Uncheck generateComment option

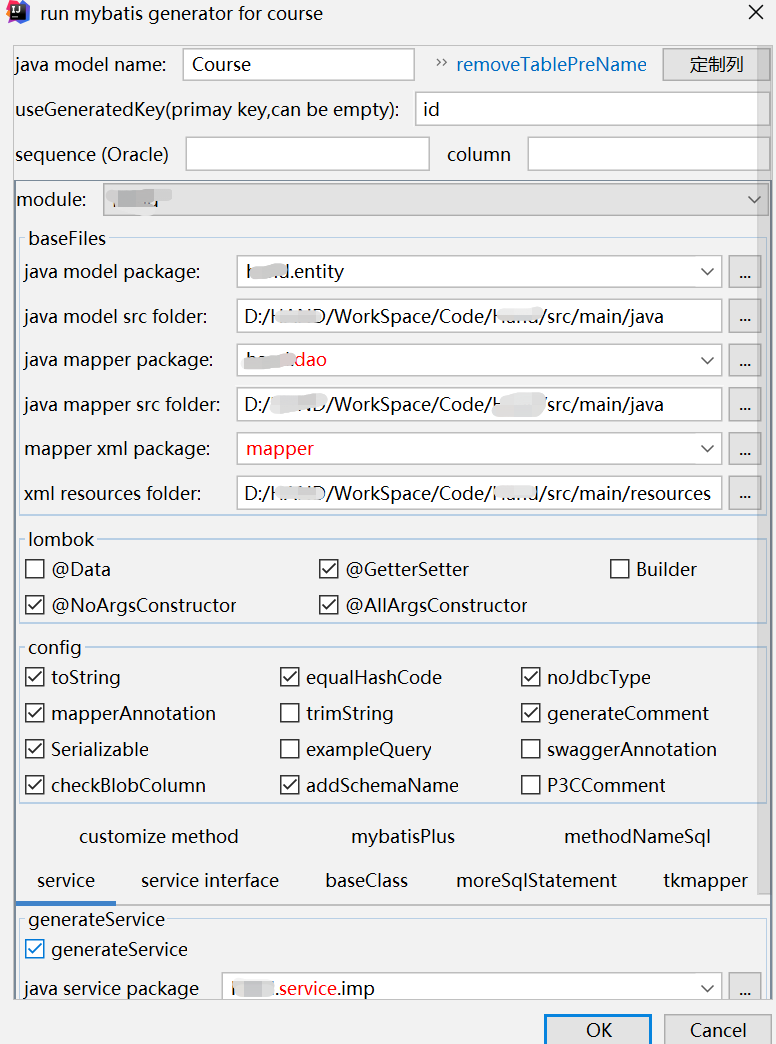pyautogui.click(x=530, y=713)
